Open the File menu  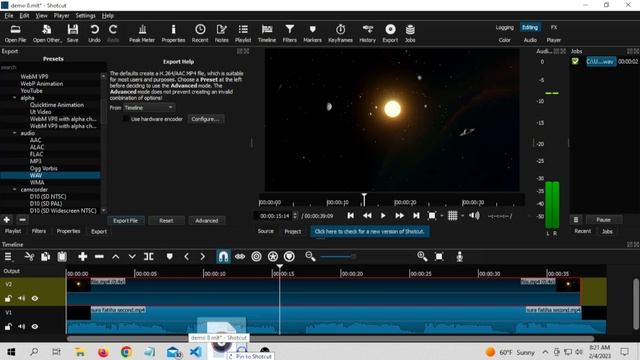(9, 16)
